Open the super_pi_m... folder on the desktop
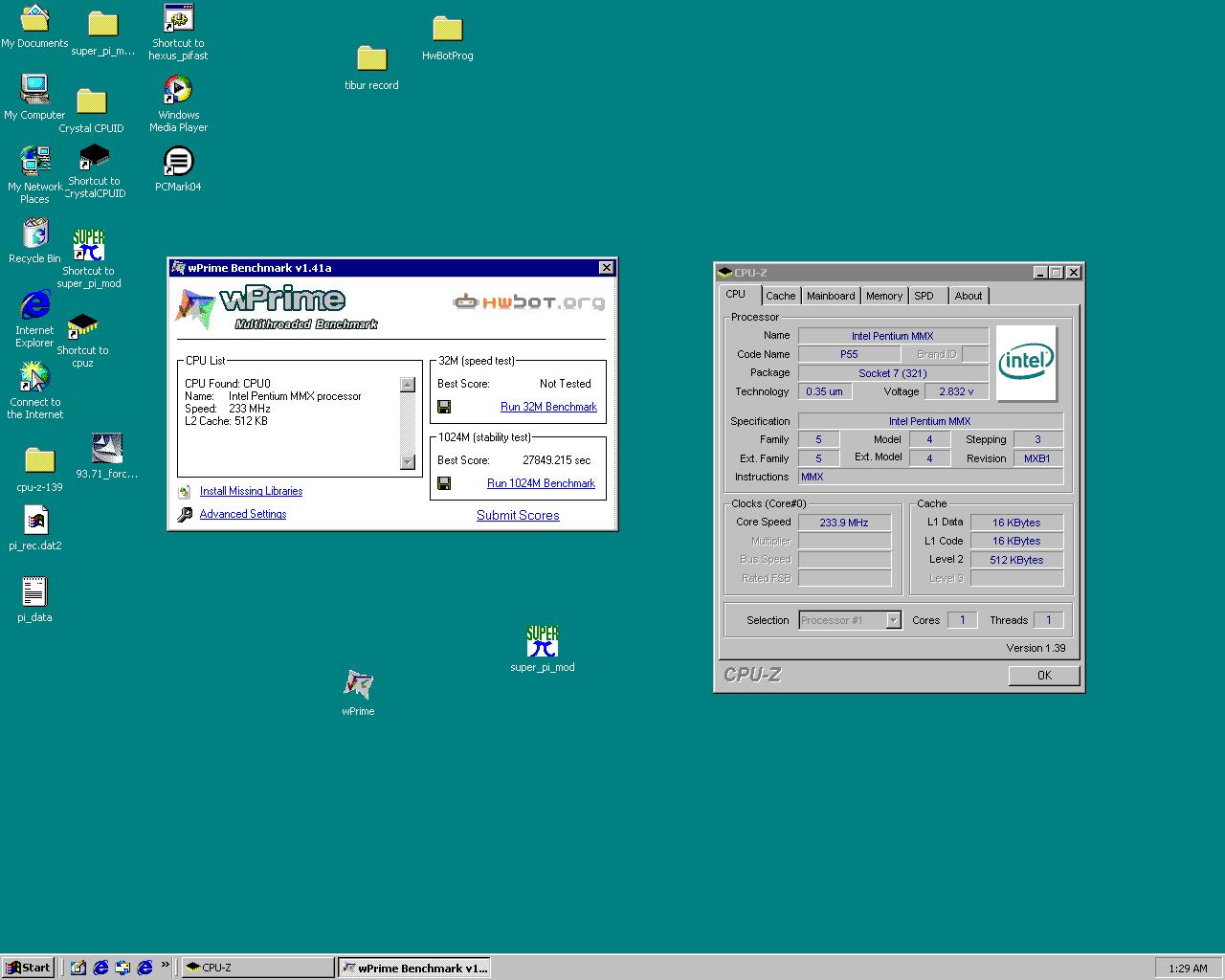1225x980 pixels. coord(102,33)
